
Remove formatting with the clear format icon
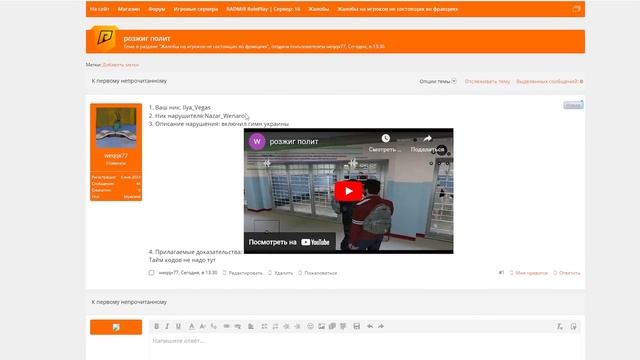[x=560, y=326]
